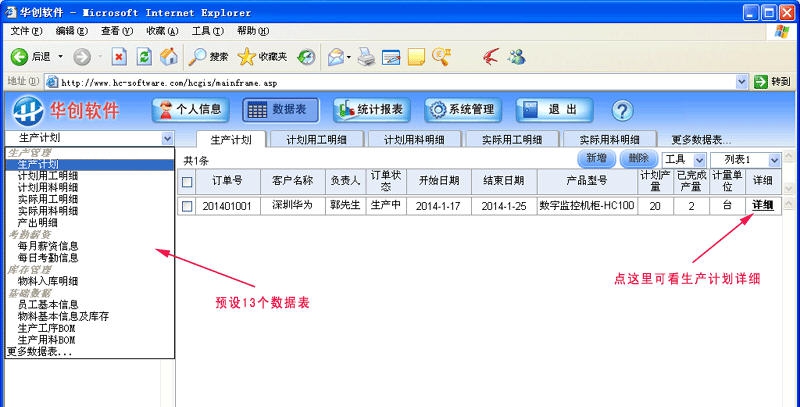This screenshot has width=800, height=407.
Task: Open the Mail envelope icon
Action: coord(336,57)
